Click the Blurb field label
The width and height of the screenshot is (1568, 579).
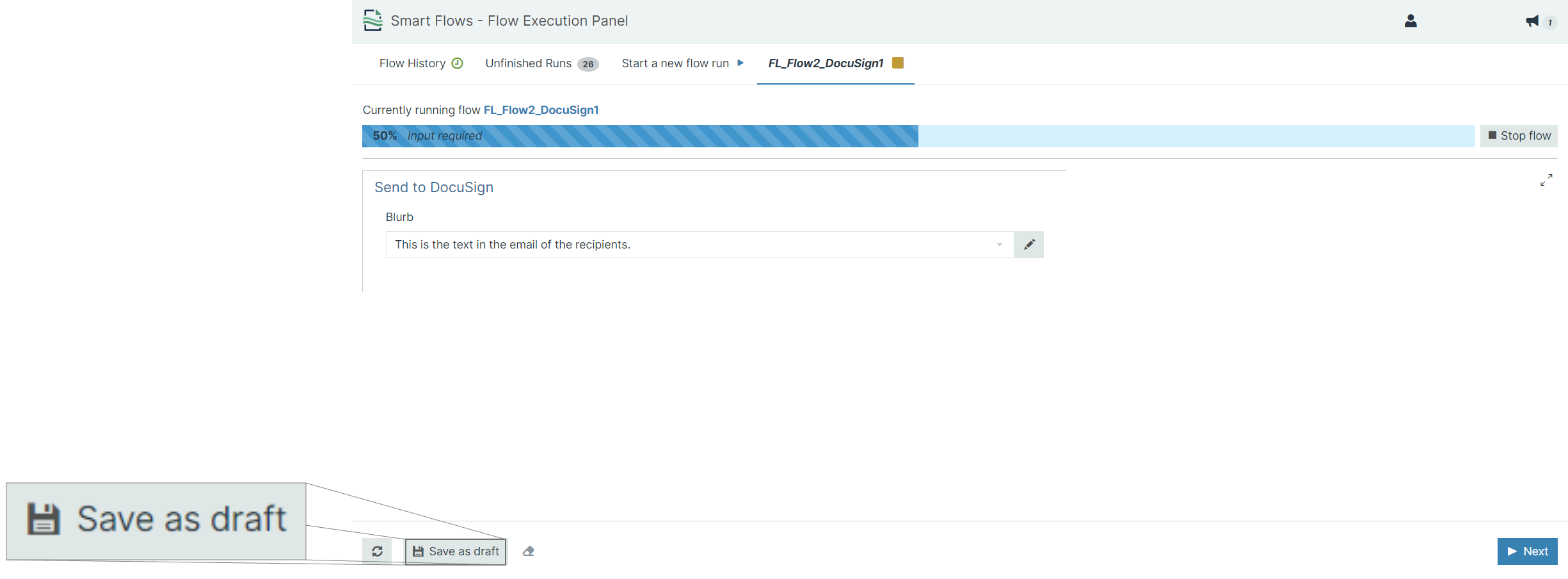point(399,217)
